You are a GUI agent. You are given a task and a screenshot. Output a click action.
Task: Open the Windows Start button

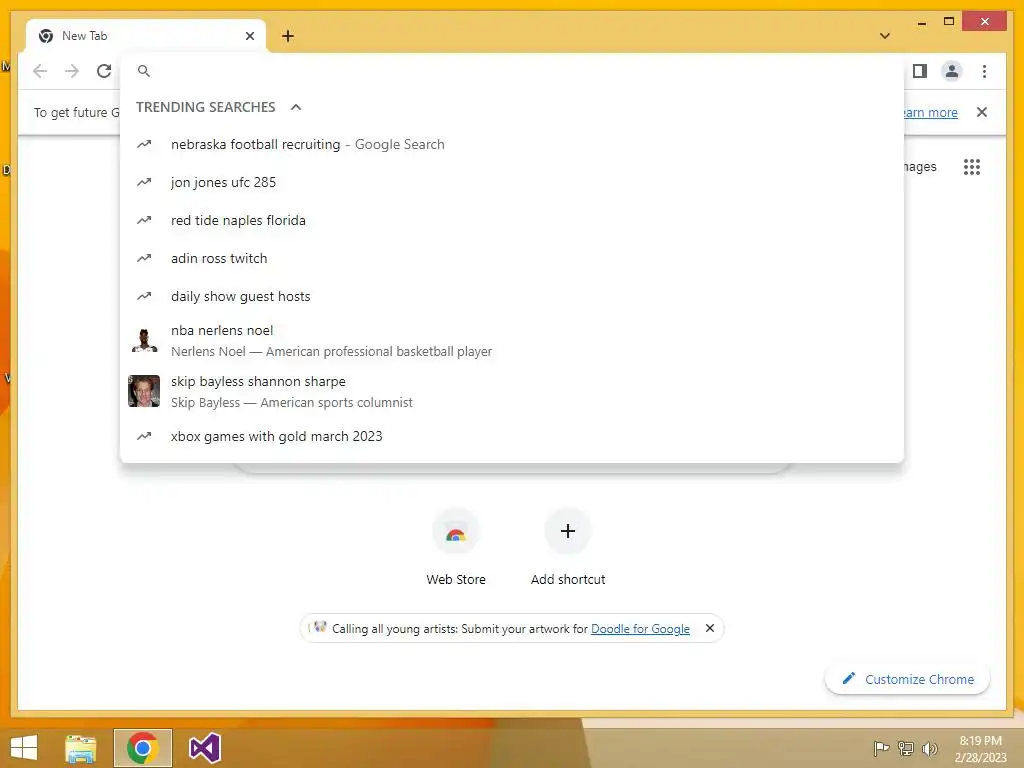point(24,748)
